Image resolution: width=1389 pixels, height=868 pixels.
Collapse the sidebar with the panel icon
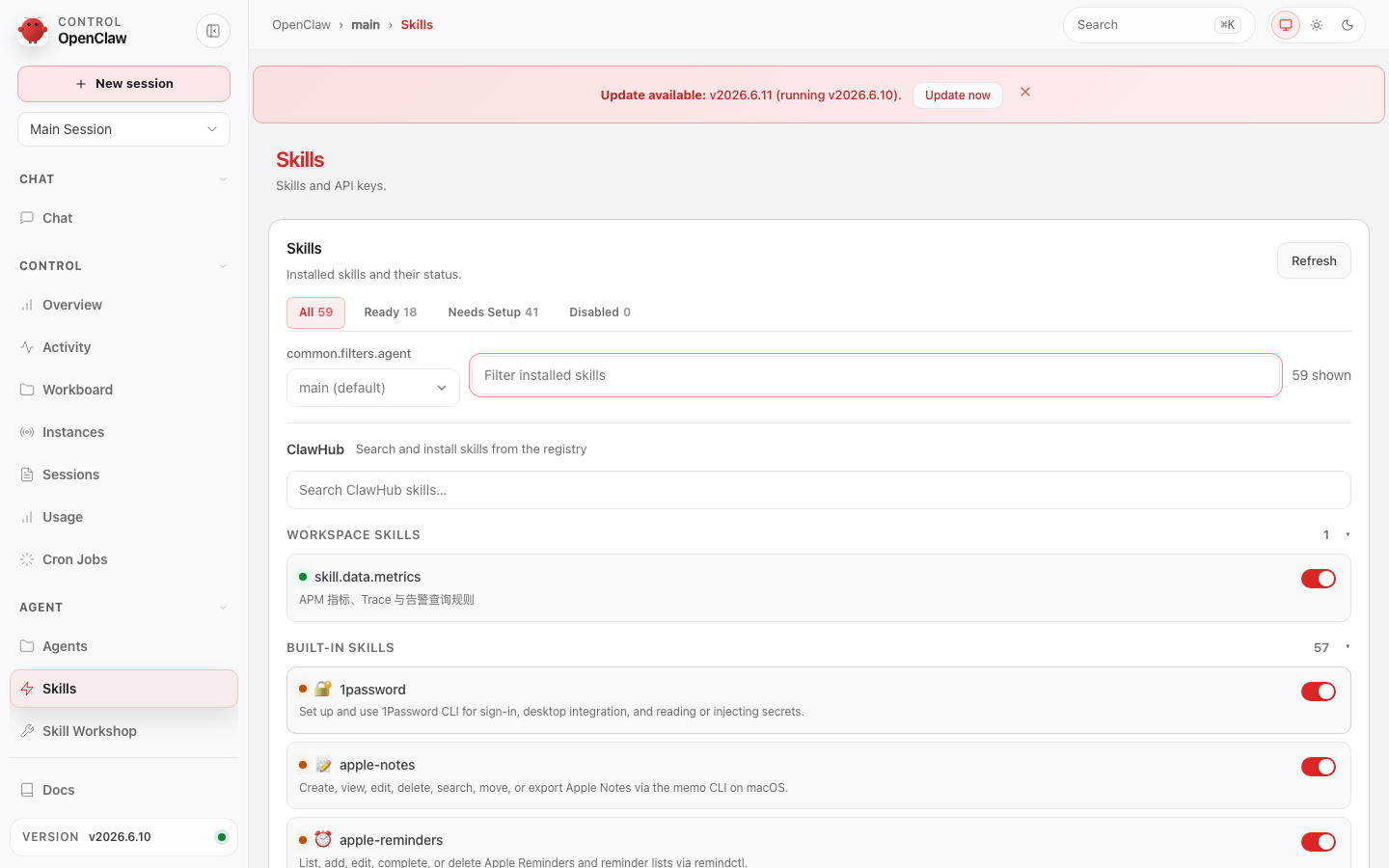click(x=213, y=31)
